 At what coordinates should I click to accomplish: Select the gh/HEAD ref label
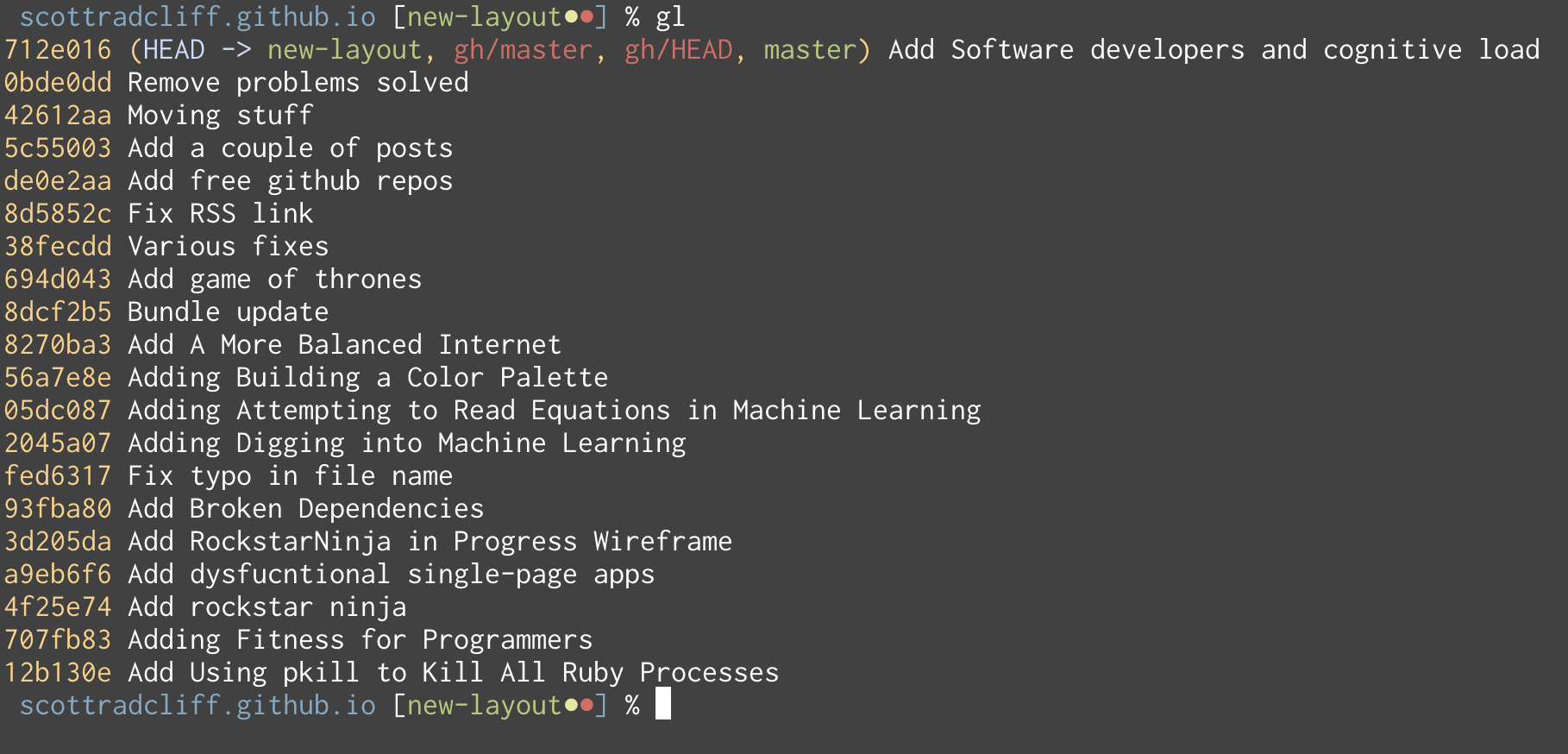[678, 50]
